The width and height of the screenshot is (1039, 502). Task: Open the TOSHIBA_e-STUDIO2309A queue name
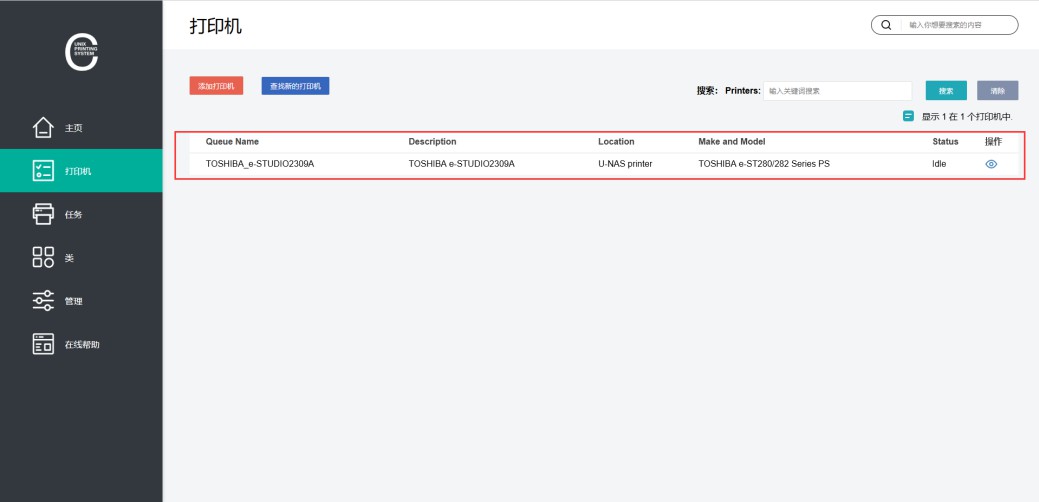pos(259,164)
